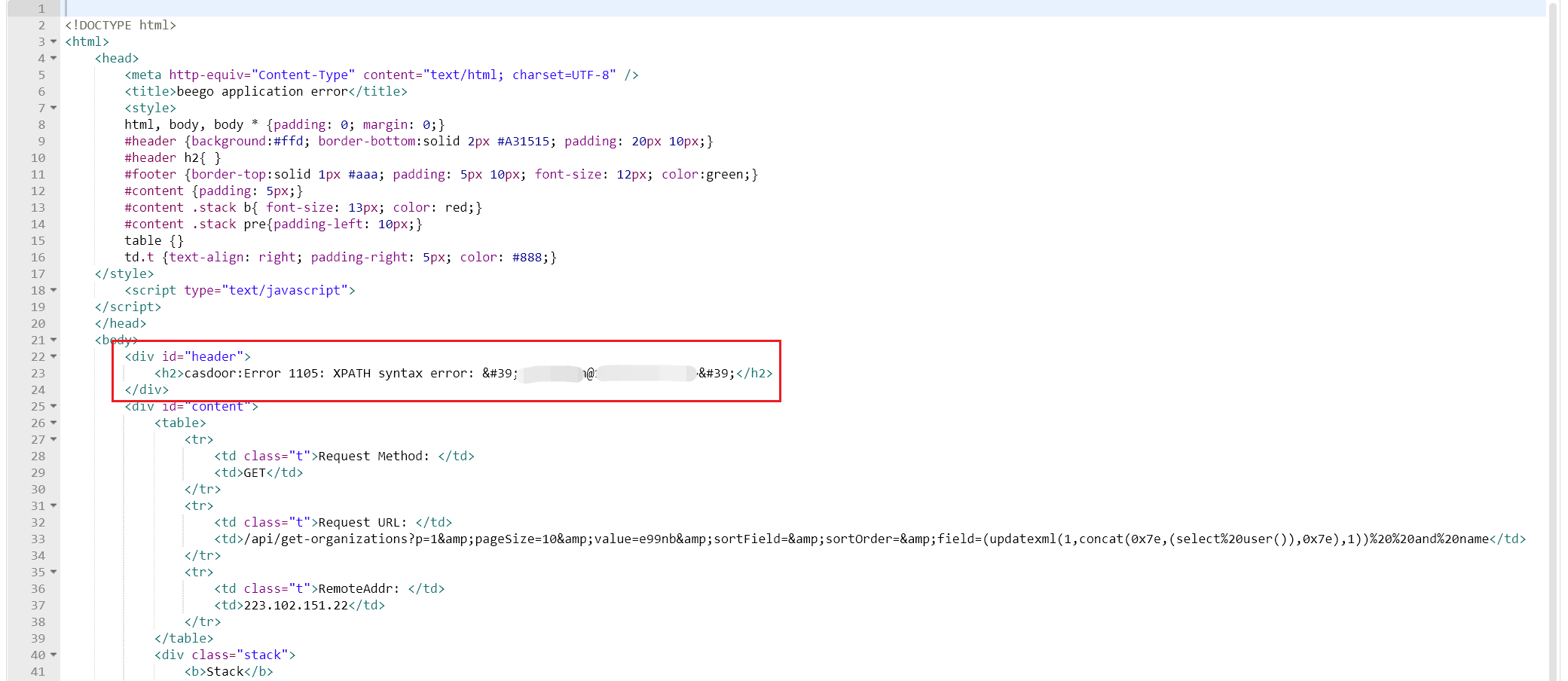
Task: Click the IP address '223.102.151.22'
Action: coord(295,605)
